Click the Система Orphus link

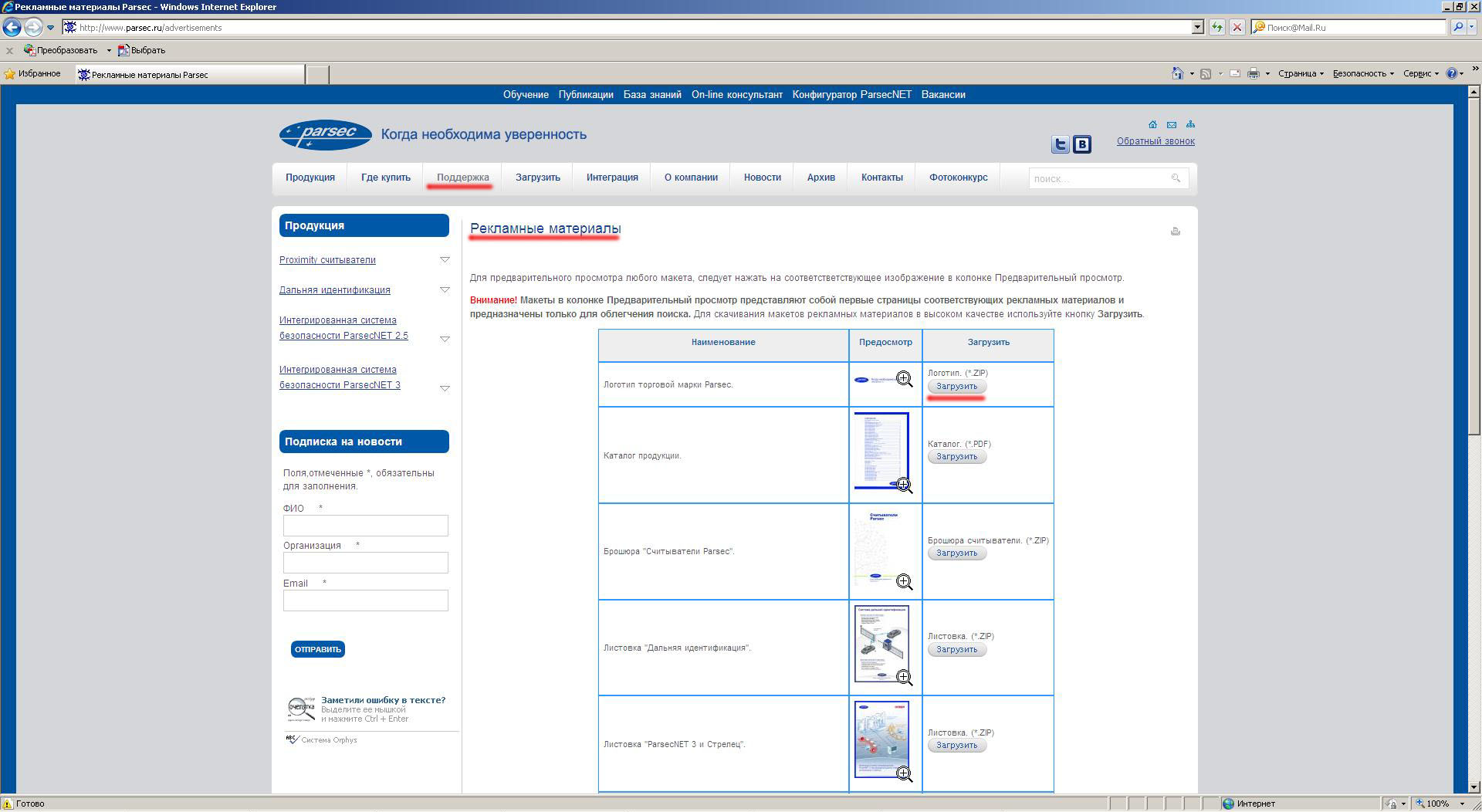click(329, 740)
